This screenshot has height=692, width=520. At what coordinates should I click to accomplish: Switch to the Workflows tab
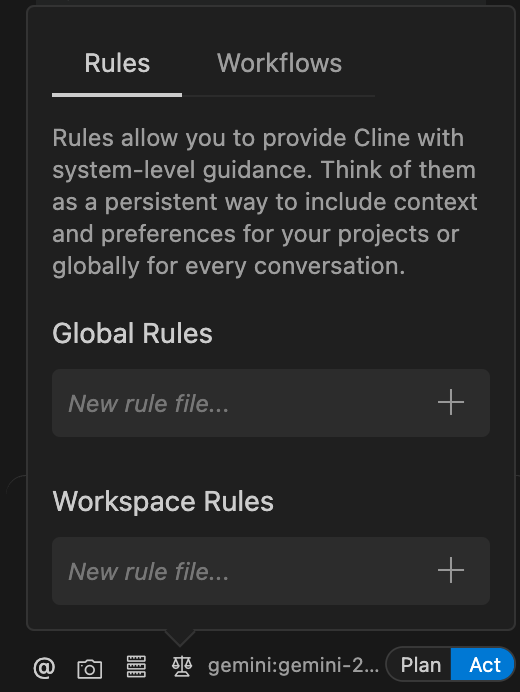coord(279,63)
